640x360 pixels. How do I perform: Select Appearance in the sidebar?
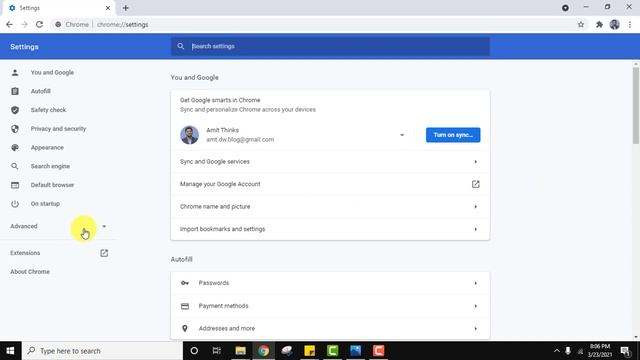pos(47,147)
